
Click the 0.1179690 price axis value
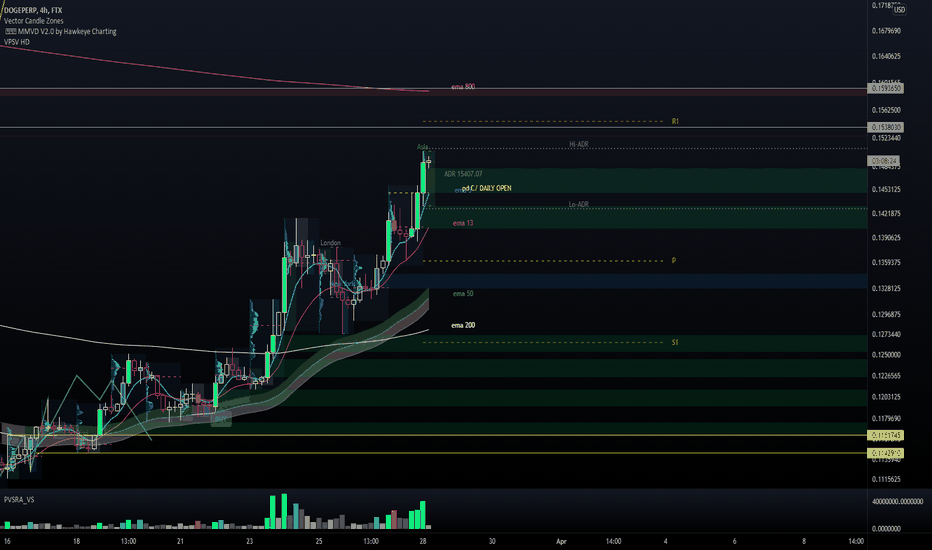click(x=886, y=419)
